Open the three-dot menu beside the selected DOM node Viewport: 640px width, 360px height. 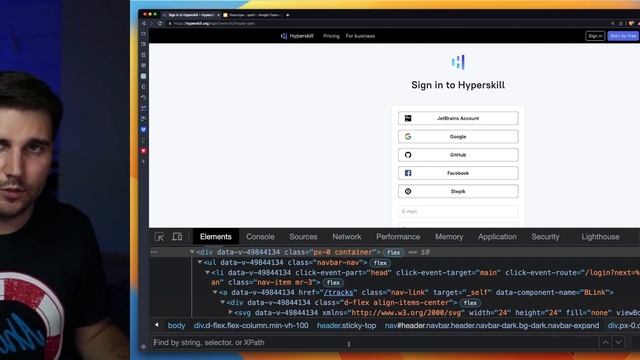point(154,252)
